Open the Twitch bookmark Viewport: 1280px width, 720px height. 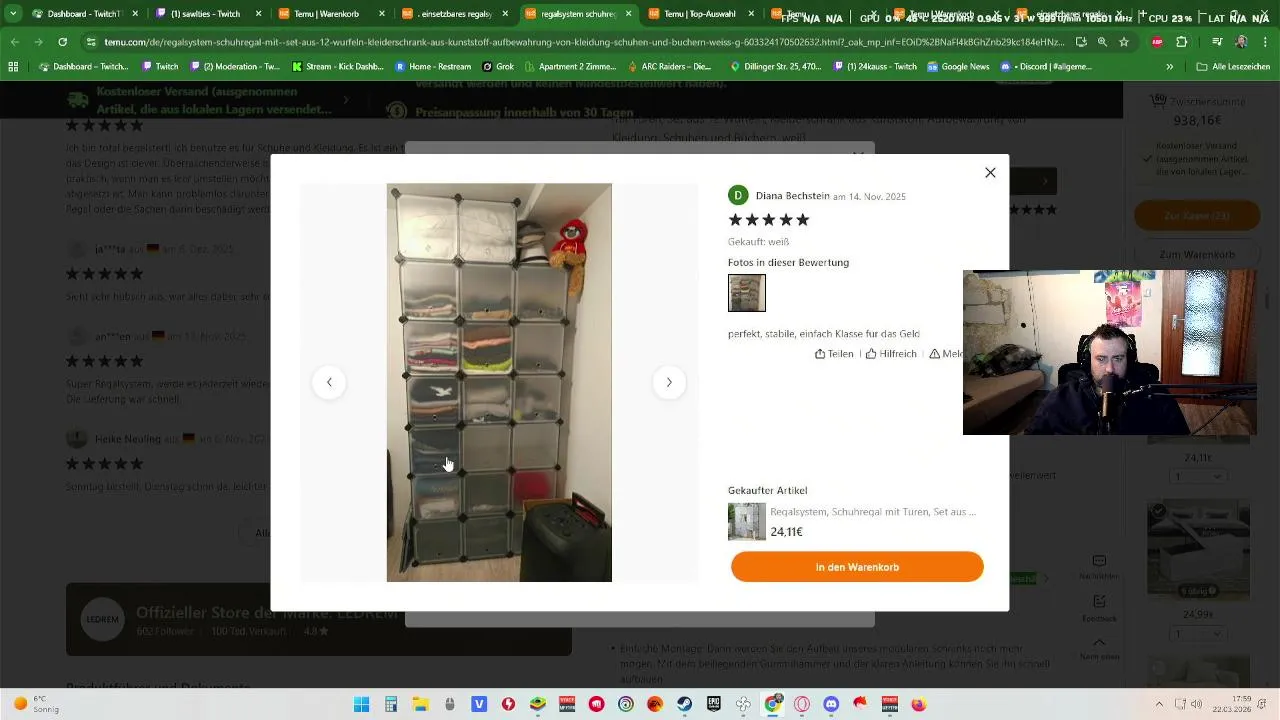tap(160, 66)
